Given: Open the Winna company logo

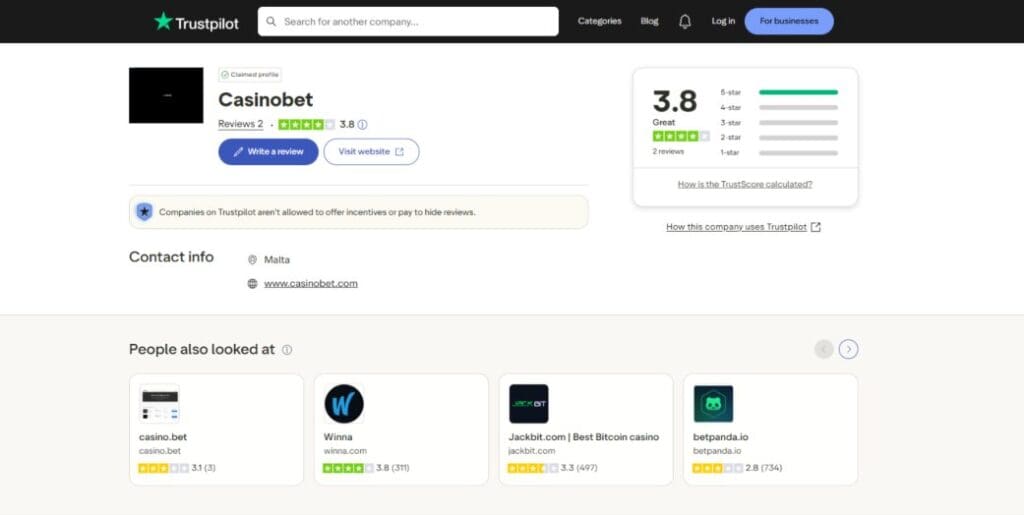Looking at the screenshot, I should [x=343, y=404].
